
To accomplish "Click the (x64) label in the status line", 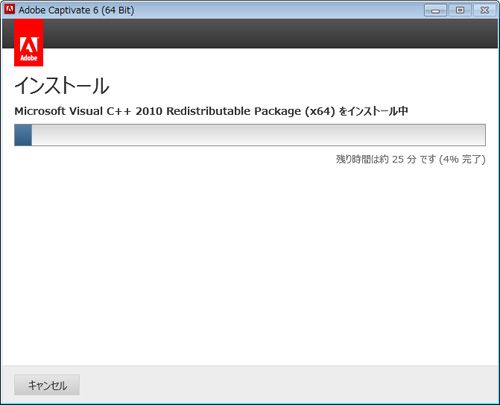I will (x=320, y=111).
